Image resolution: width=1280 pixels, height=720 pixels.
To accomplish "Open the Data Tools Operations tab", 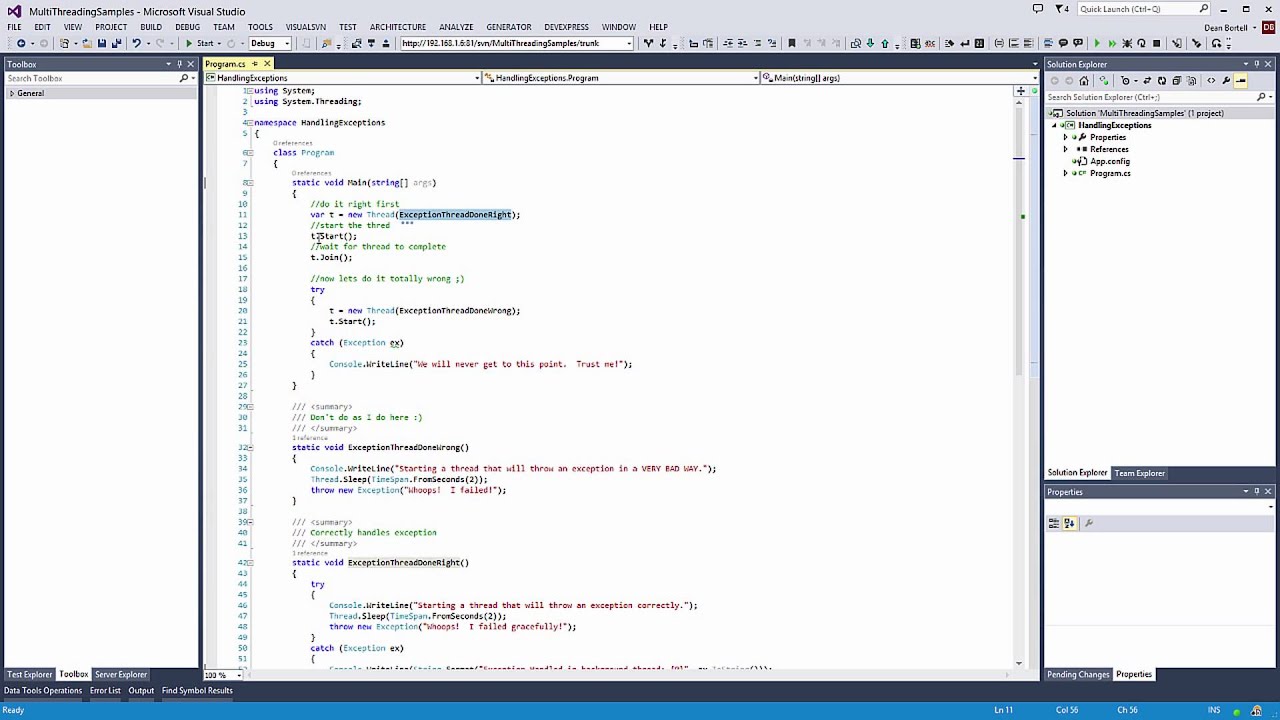I will pyautogui.click(x=42, y=691).
